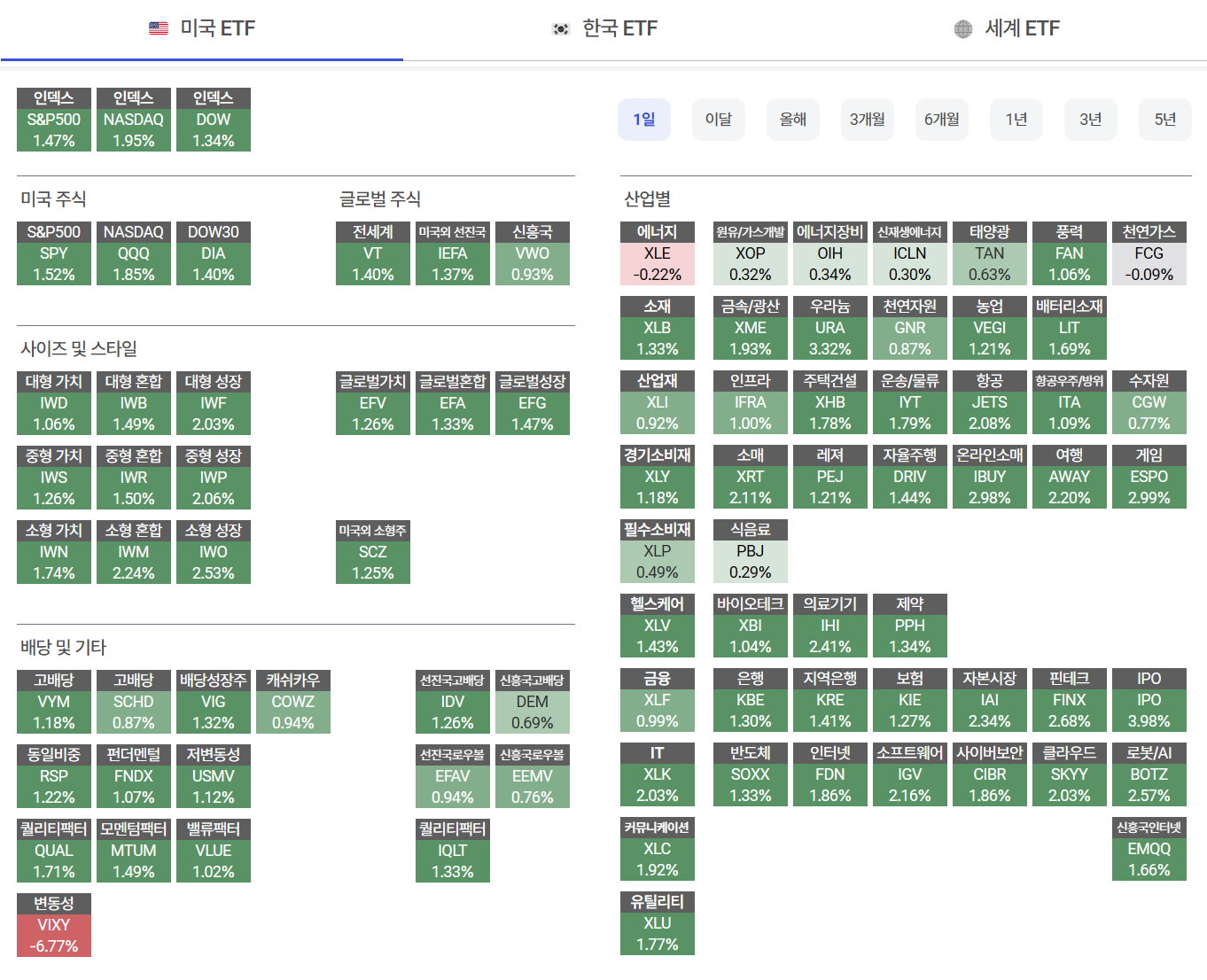Open the VYM 고배당 tile
The height and width of the screenshot is (980, 1207).
pyautogui.click(x=54, y=702)
